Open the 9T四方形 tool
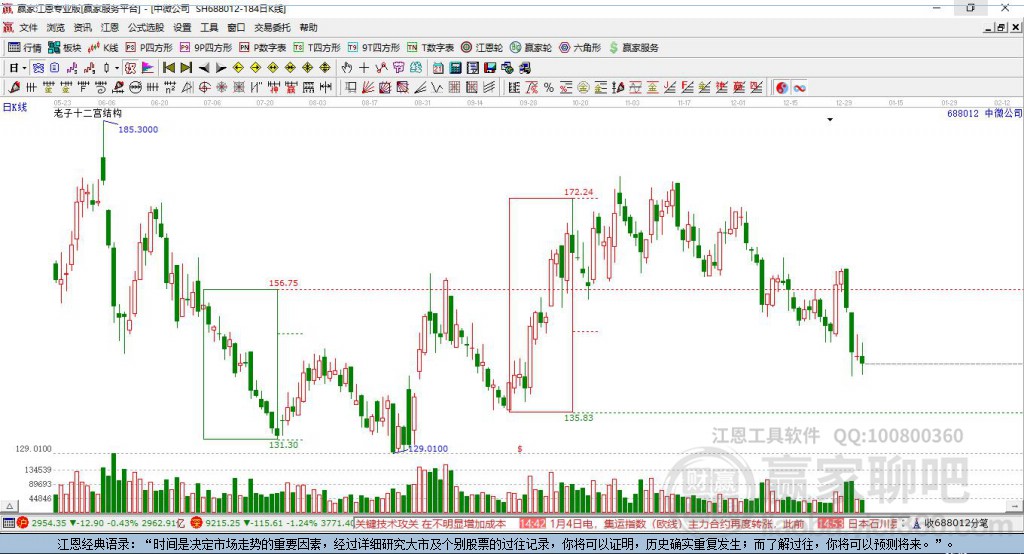Image resolution: width=1024 pixels, height=554 pixels. [x=374, y=48]
